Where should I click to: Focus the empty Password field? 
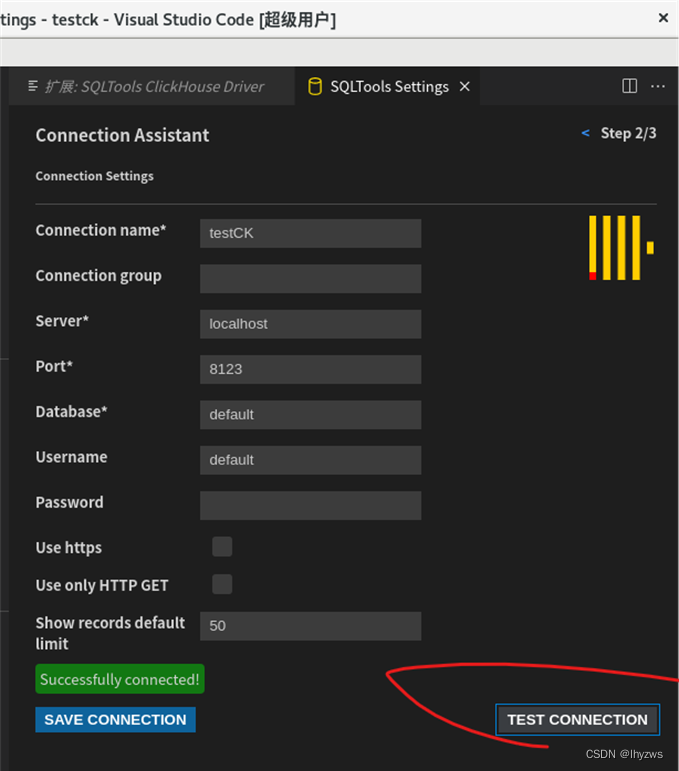click(311, 505)
